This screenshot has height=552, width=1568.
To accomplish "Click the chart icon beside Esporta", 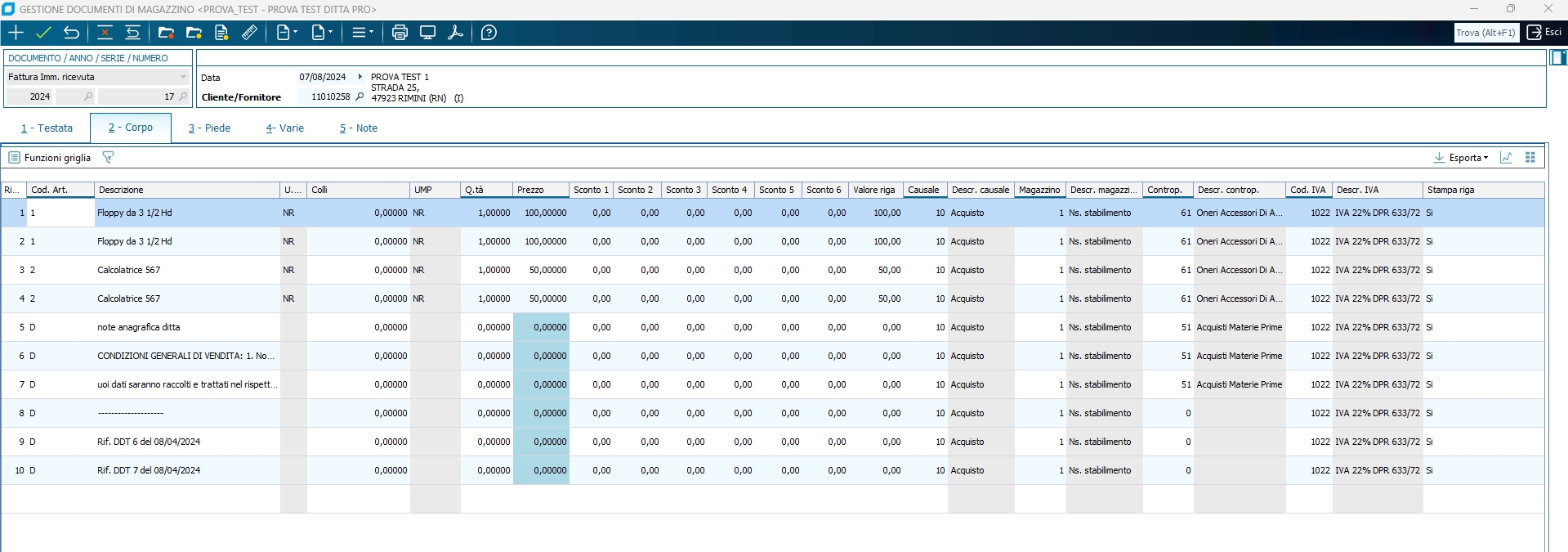I will pyautogui.click(x=1506, y=158).
